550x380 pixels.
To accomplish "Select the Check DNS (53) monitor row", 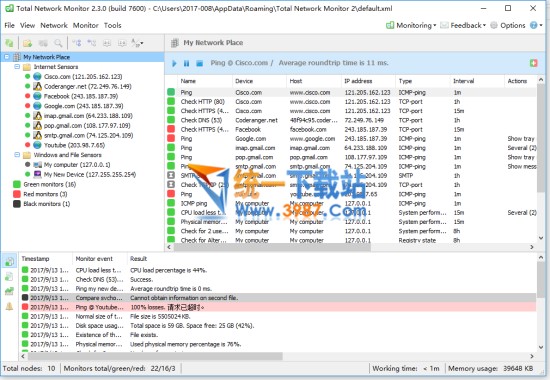I will click(351, 120).
